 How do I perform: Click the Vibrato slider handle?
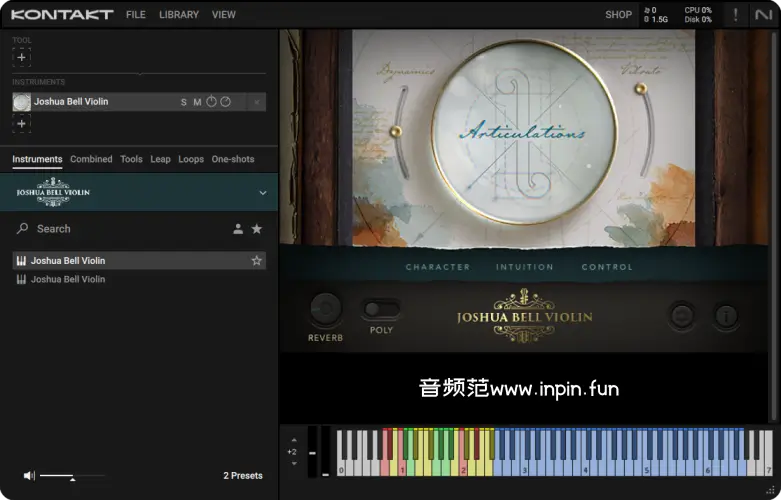[x=641, y=89]
